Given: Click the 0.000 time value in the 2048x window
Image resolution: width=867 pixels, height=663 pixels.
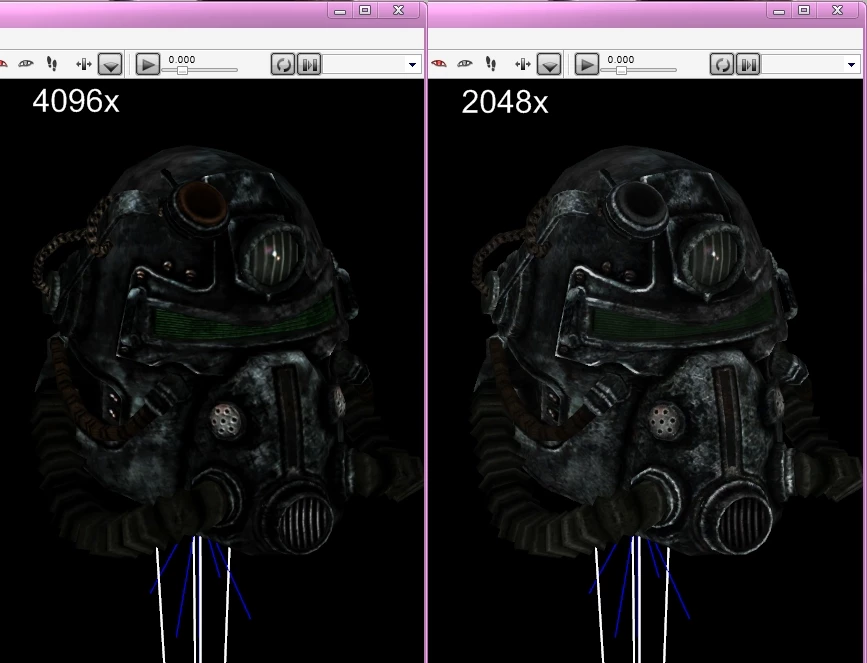Looking at the screenshot, I should point(621,60).
